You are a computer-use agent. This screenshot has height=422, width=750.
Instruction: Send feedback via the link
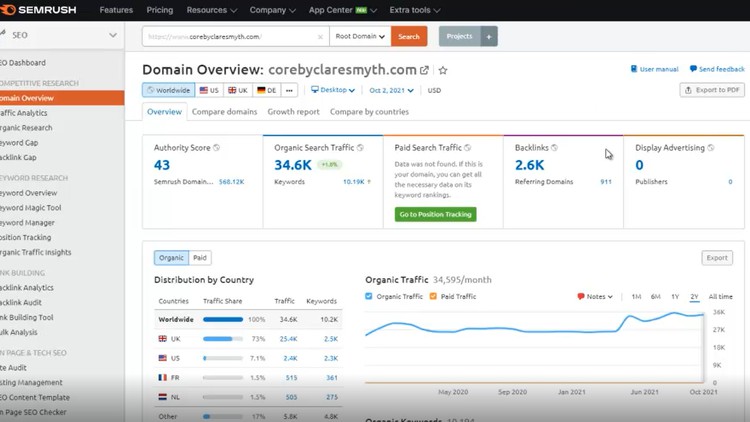[x=717, y=69]
